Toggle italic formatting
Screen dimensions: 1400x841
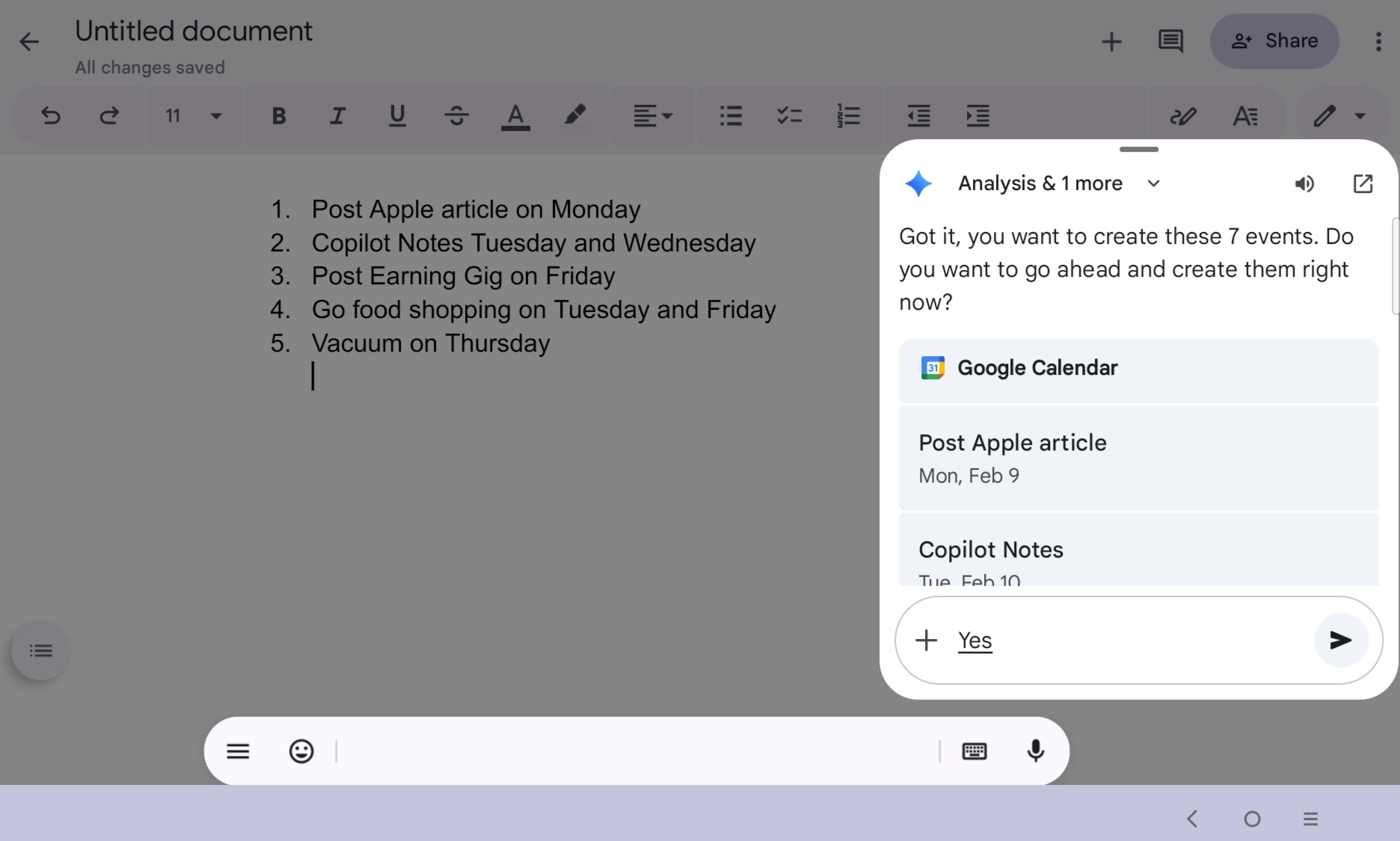click(x=337, y=116)
